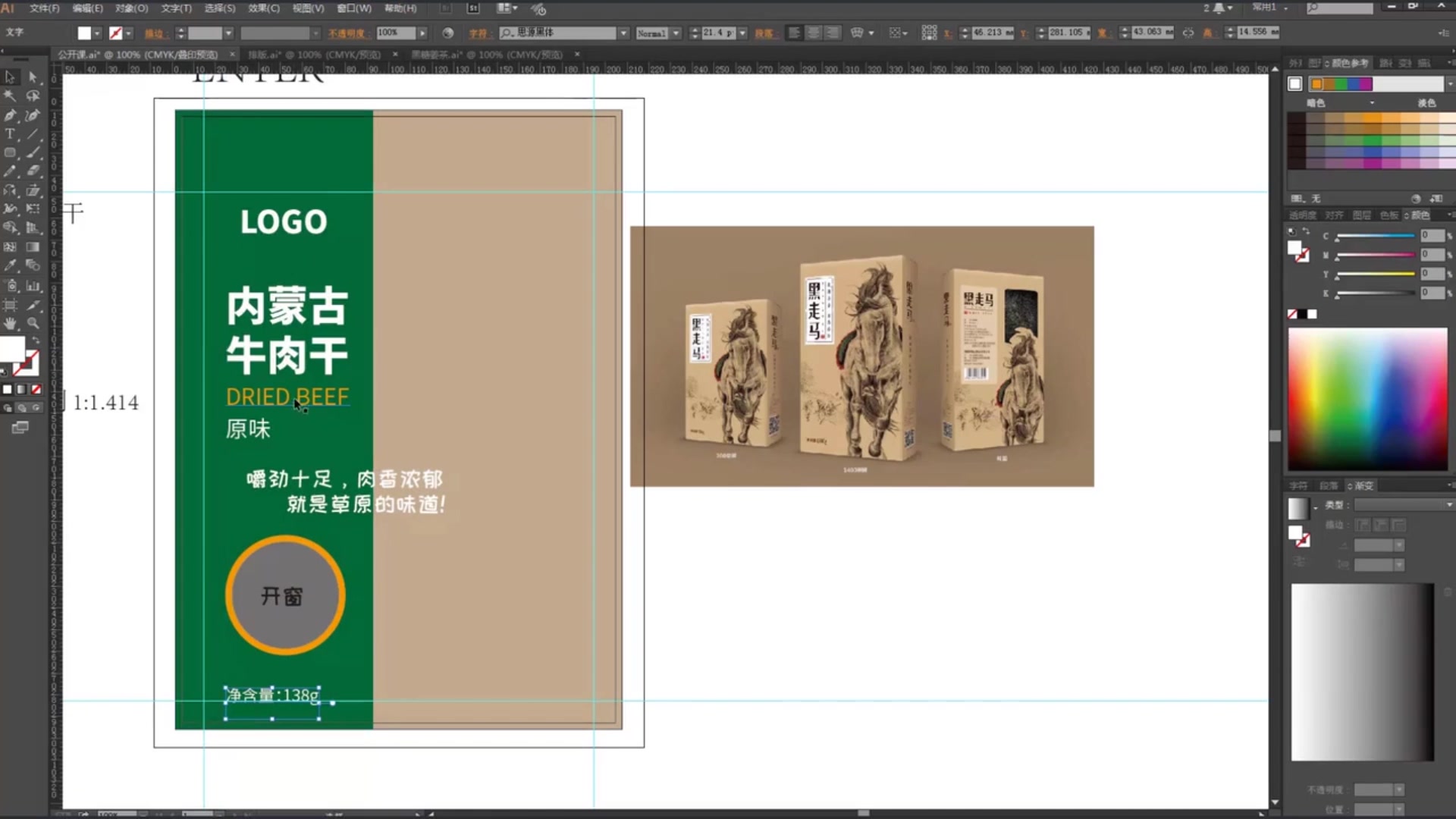Viewport: 1456px width, 819px height.
Task: Select the Width/Warp tool
Action: click(x=10, y=209)
